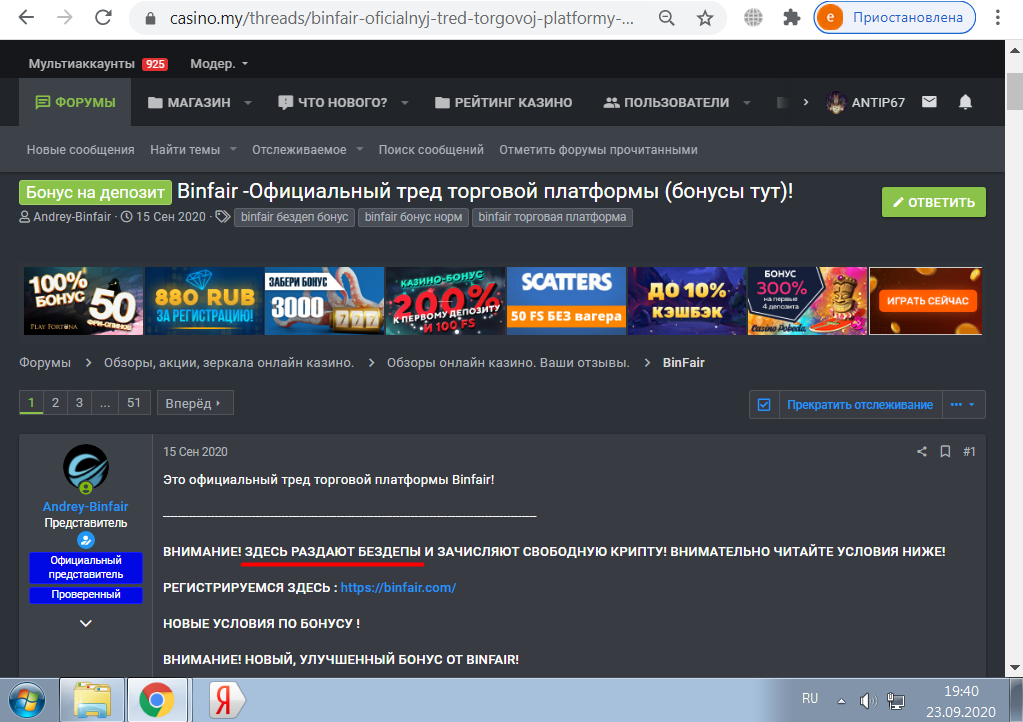The image size is (1023, 722).
Task: Click the ОТВЕТИТЬ button
Action: 934,202
